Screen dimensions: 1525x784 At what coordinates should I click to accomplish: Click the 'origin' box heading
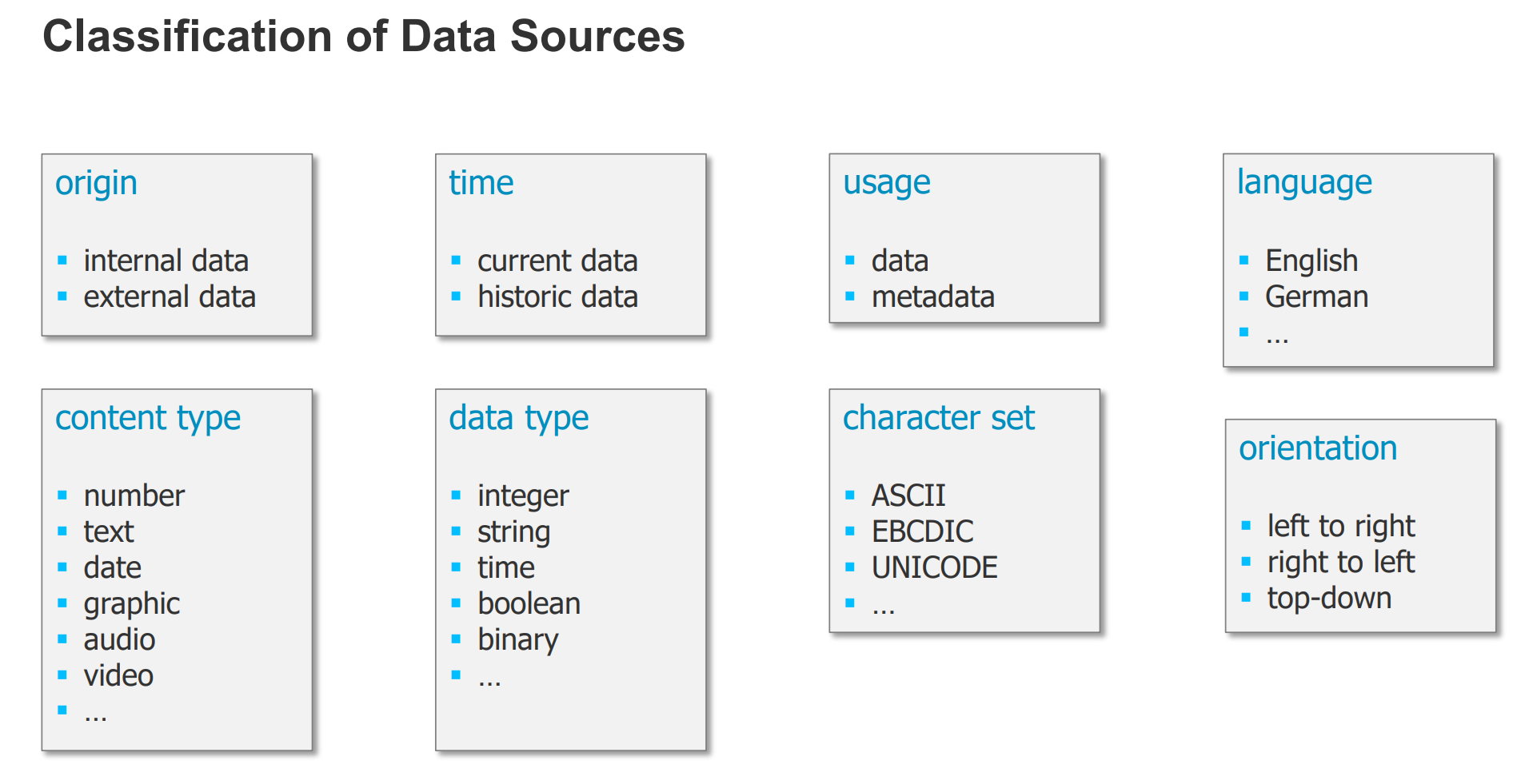coord(96,183)
